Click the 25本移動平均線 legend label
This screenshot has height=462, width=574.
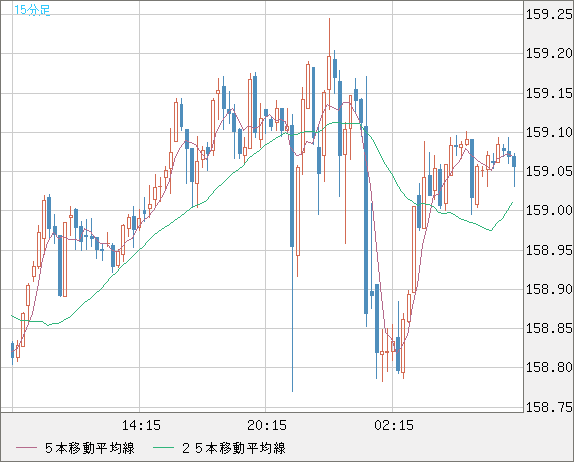(x=234, y=448)
